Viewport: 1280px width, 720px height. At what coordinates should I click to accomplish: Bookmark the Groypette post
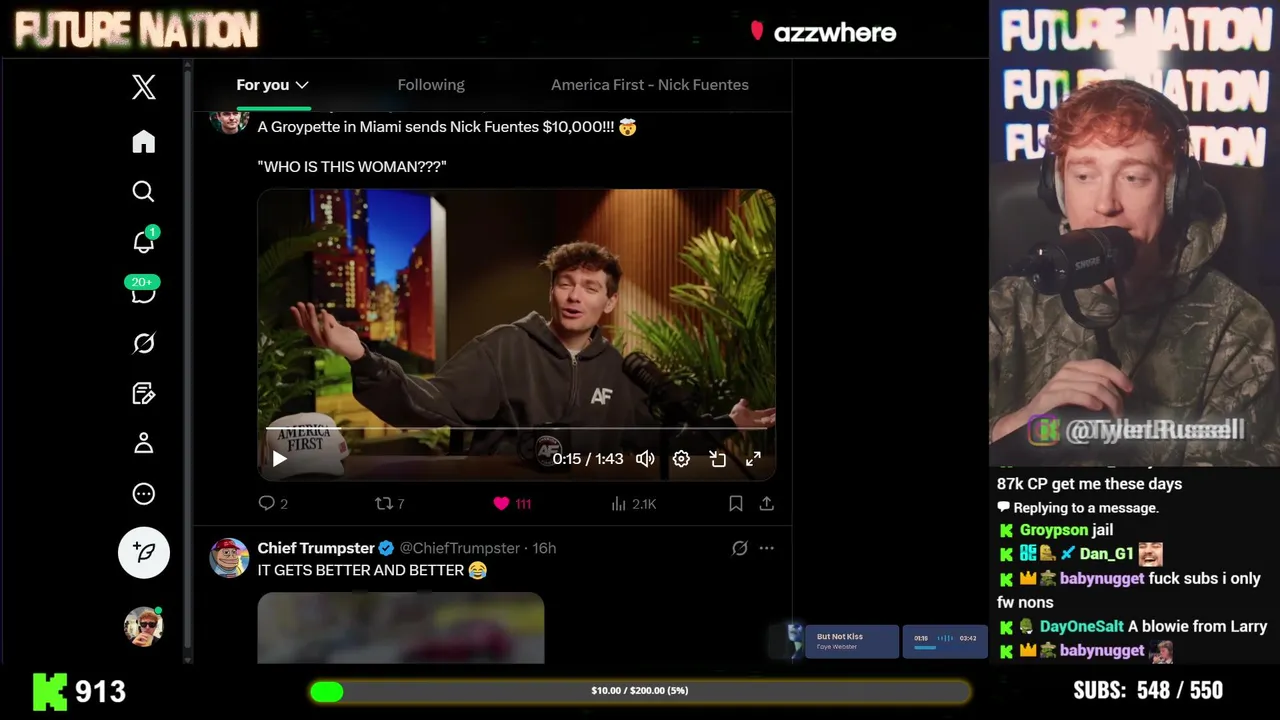tap(736, 504)
